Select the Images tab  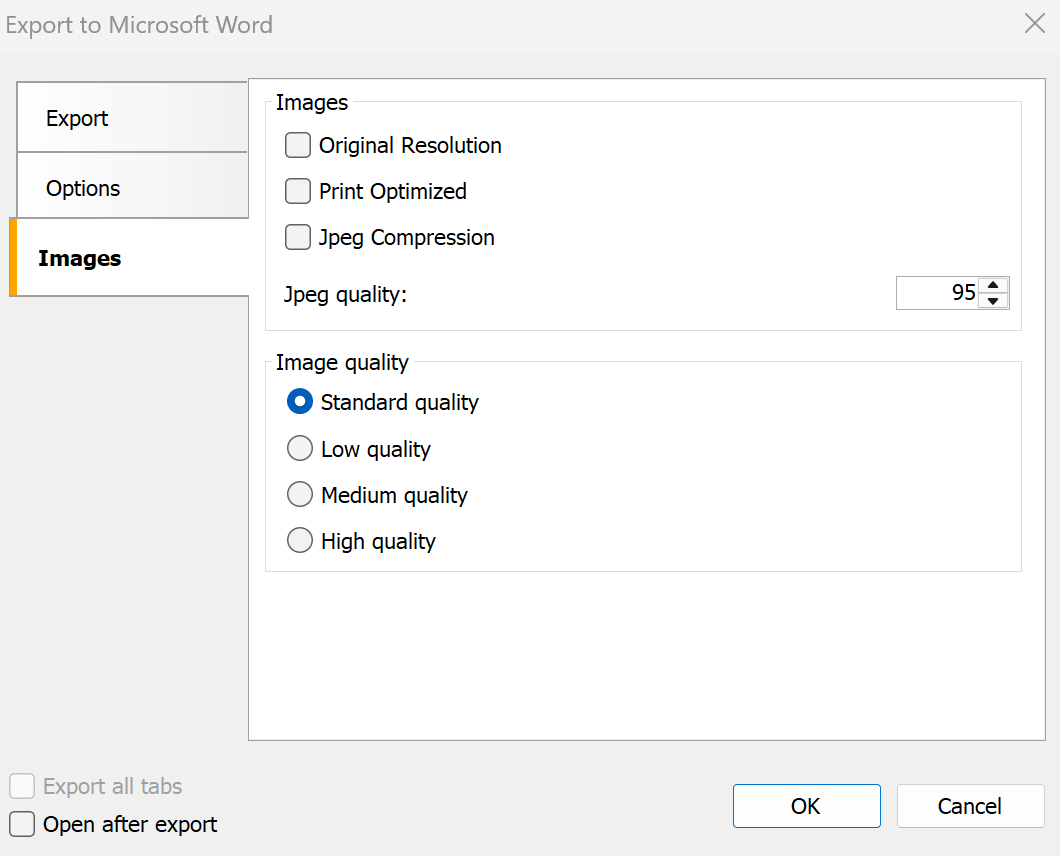pos(128,258)
